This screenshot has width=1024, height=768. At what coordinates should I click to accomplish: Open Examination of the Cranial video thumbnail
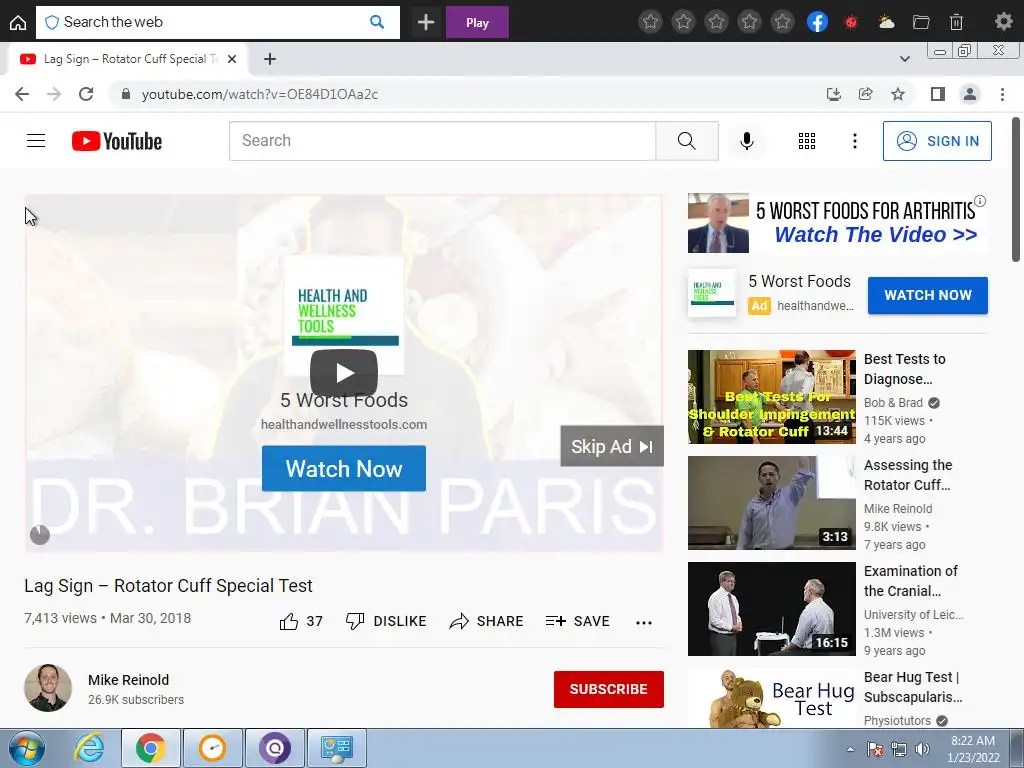tap(771, 609)
